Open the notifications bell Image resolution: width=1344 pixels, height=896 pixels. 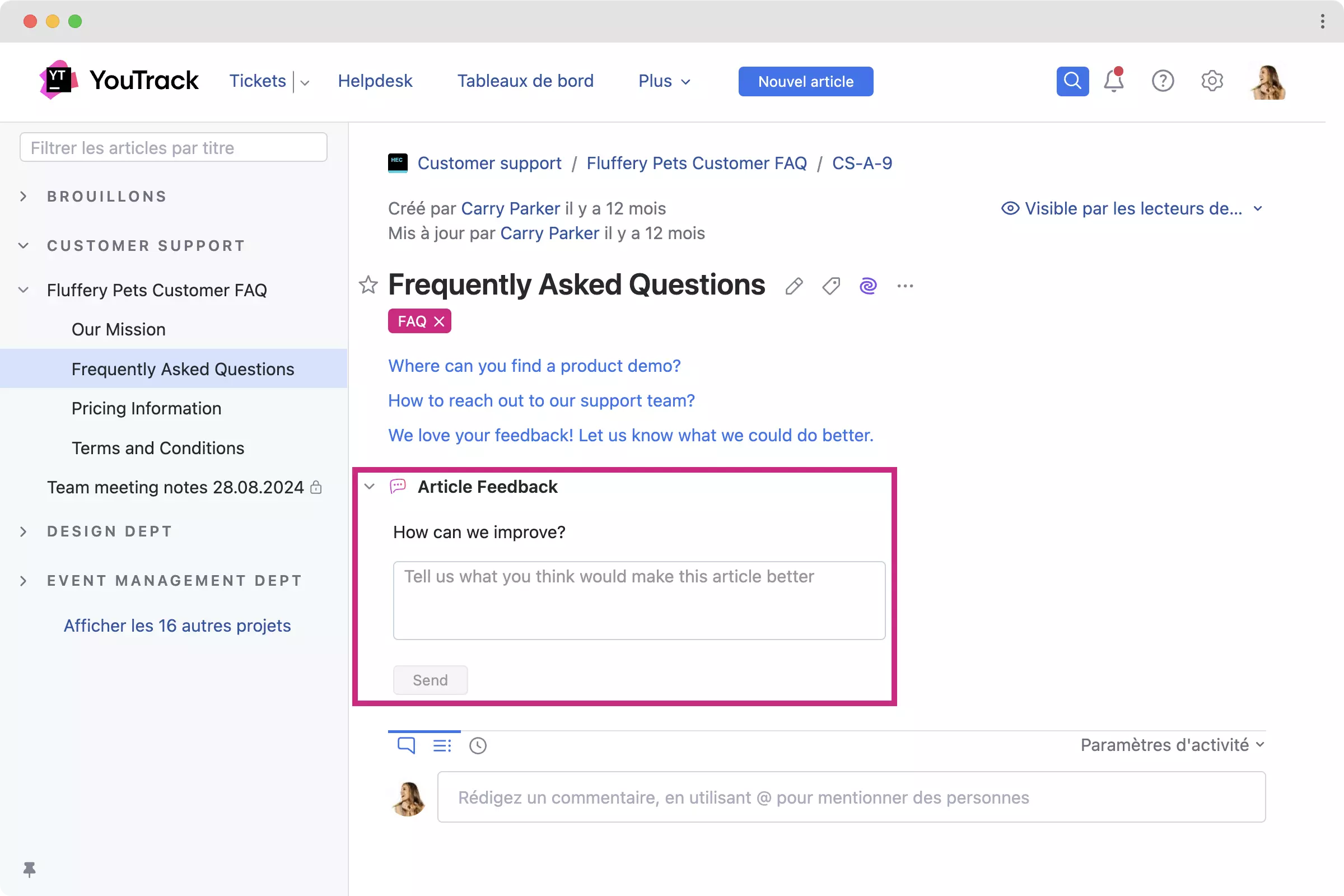tap(1113, 81)
